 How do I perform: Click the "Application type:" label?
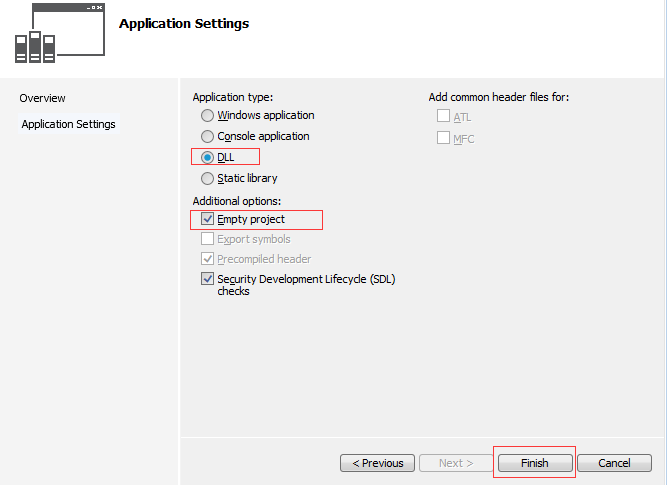(x=232, y=97)
